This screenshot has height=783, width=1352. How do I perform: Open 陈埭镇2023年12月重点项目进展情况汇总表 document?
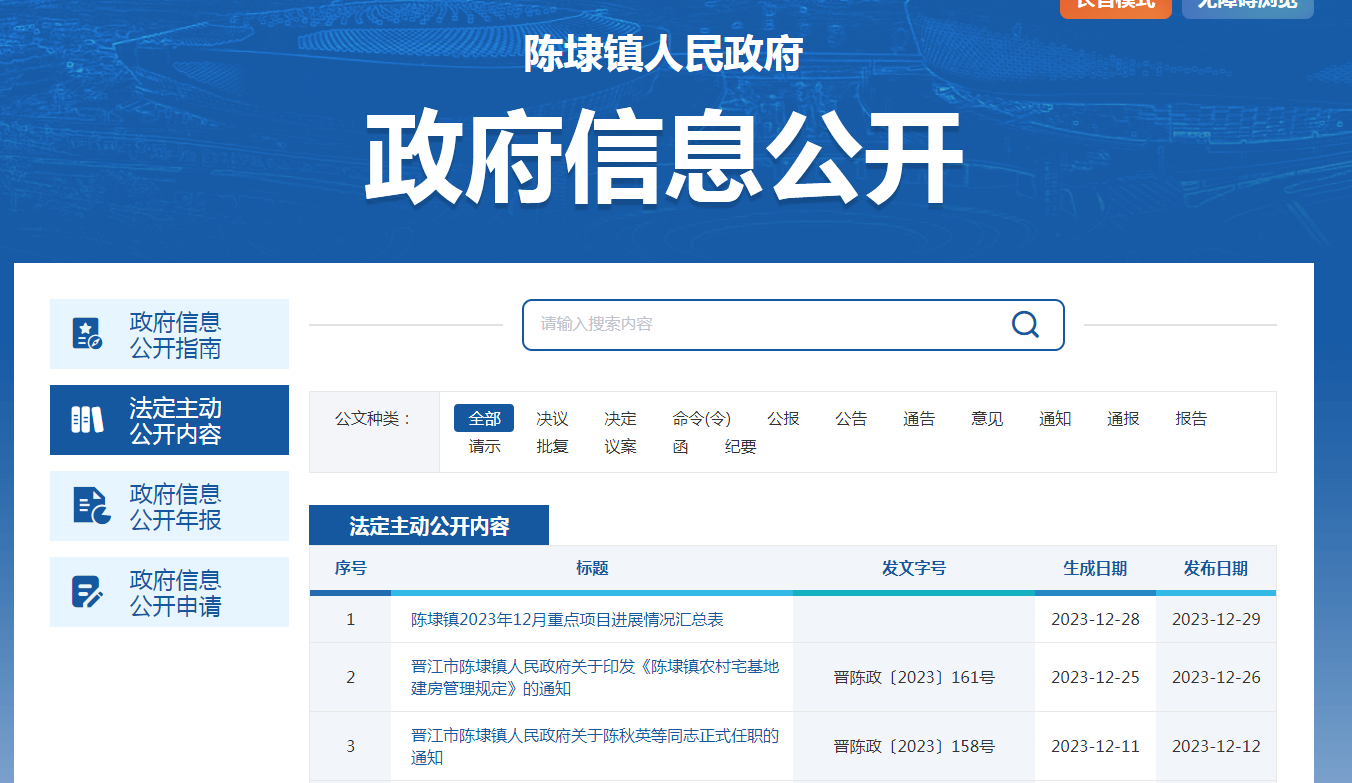(567, 619)
